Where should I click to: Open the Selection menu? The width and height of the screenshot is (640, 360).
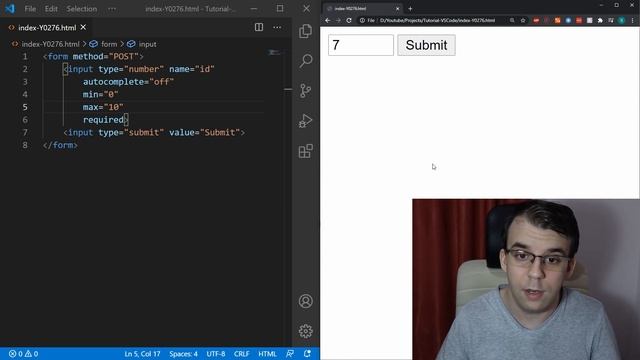coord(82,9)
